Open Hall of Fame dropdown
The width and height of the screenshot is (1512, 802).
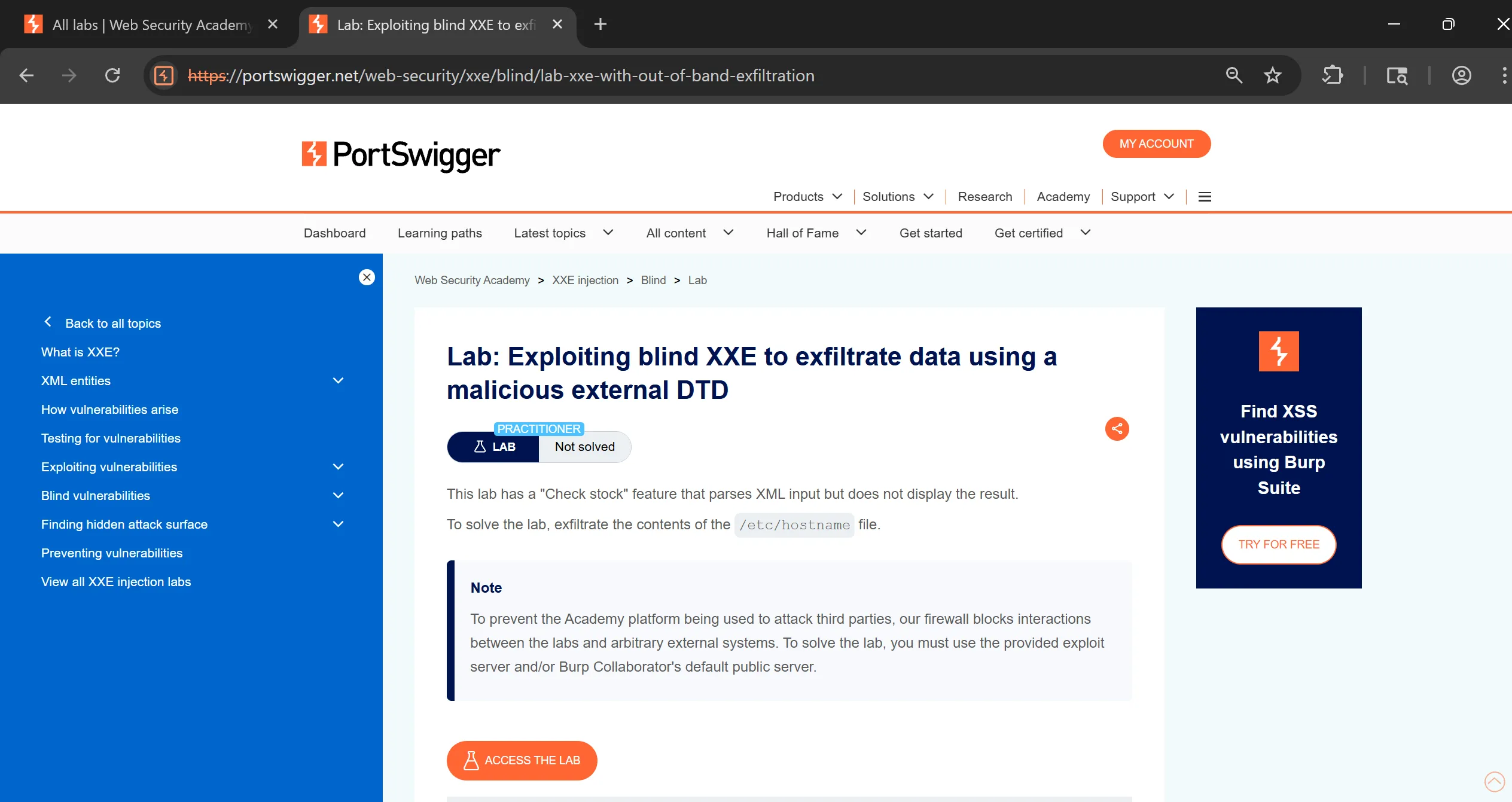click(x=816, y=233)
